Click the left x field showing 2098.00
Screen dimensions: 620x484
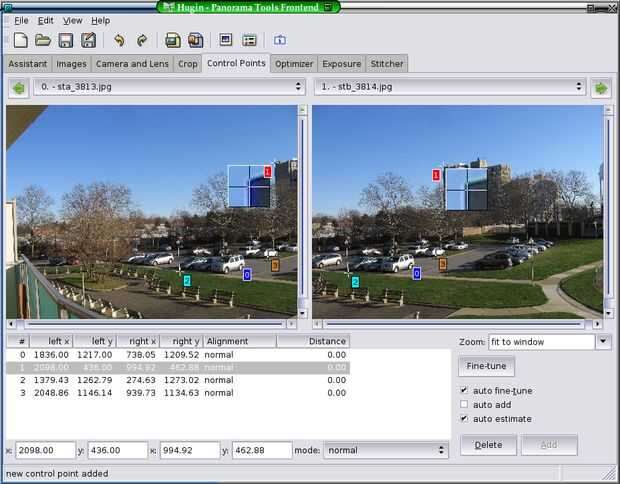[x=45, y=450]
